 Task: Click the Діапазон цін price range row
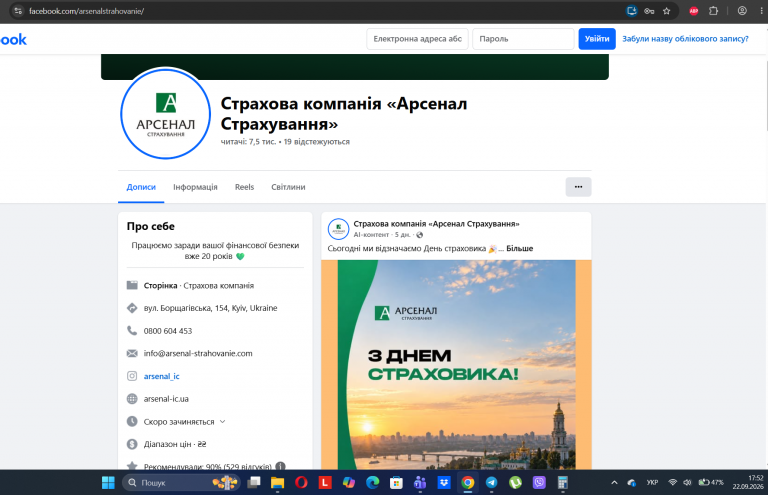coord(167,444)
